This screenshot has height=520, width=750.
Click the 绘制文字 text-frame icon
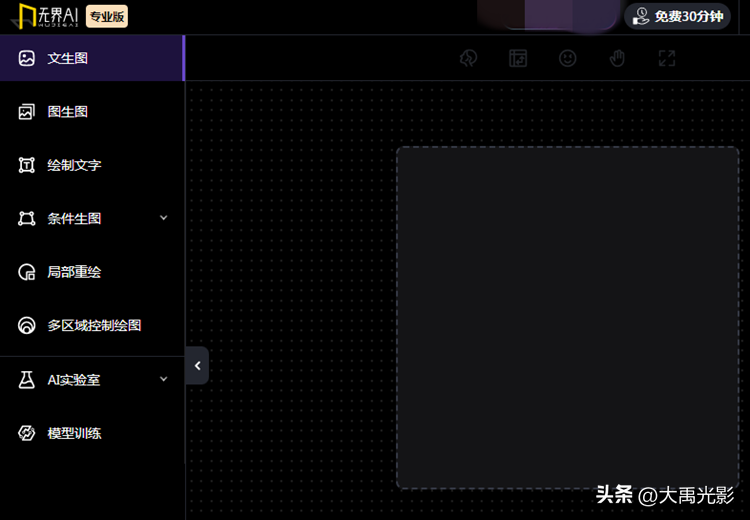click(x=26, y=165)
